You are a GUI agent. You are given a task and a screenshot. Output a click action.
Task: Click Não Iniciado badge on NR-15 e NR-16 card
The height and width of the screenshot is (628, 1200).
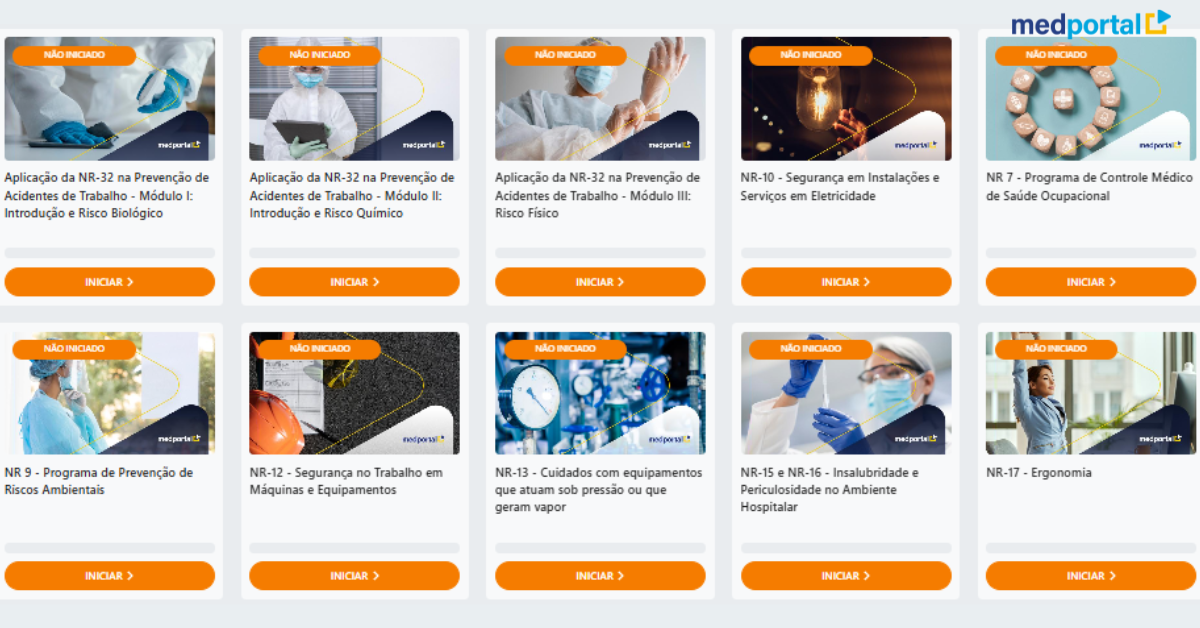[x=811, y=349]
